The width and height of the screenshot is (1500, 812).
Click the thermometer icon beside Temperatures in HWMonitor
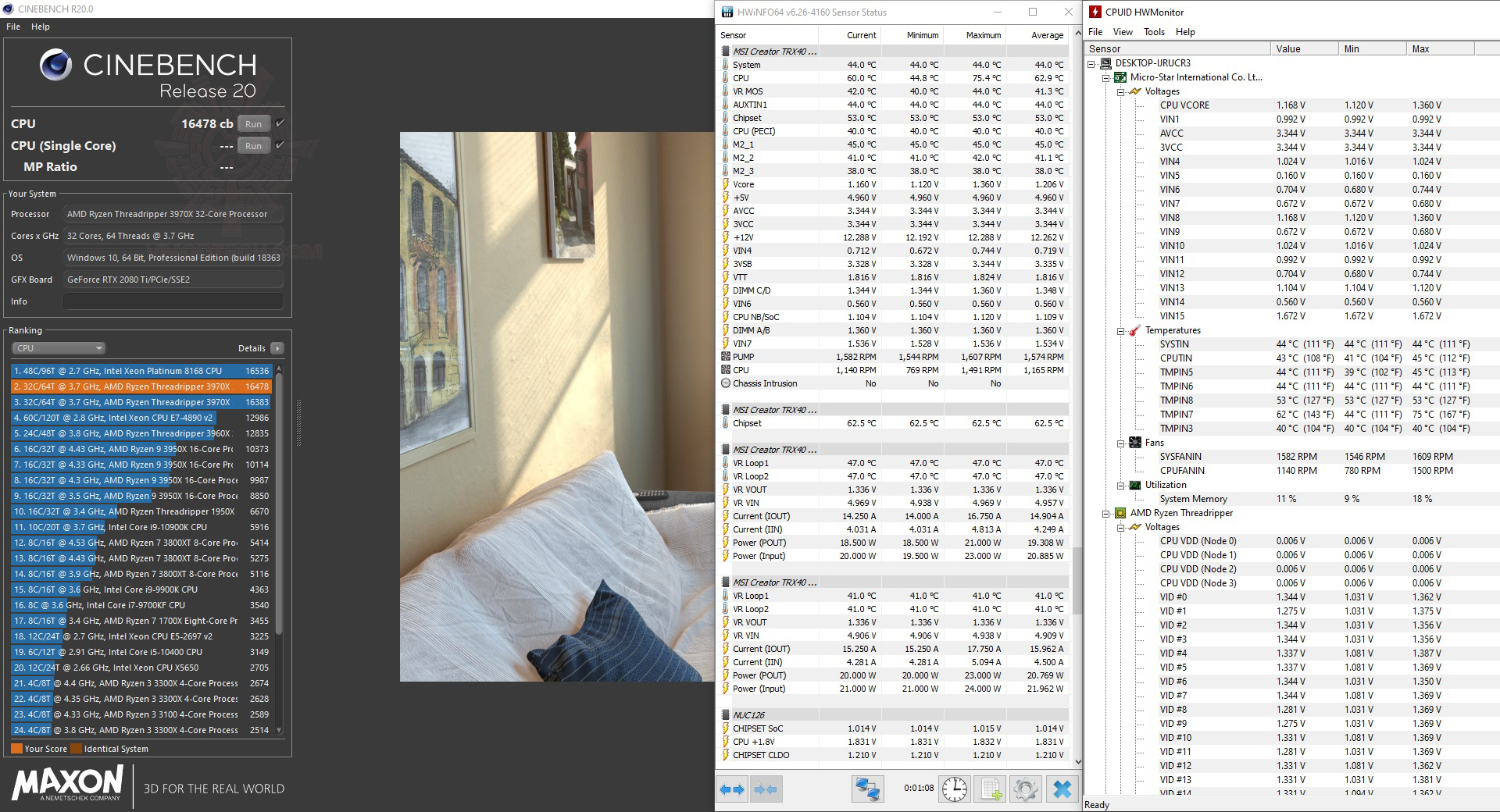tap(1135, 330)
